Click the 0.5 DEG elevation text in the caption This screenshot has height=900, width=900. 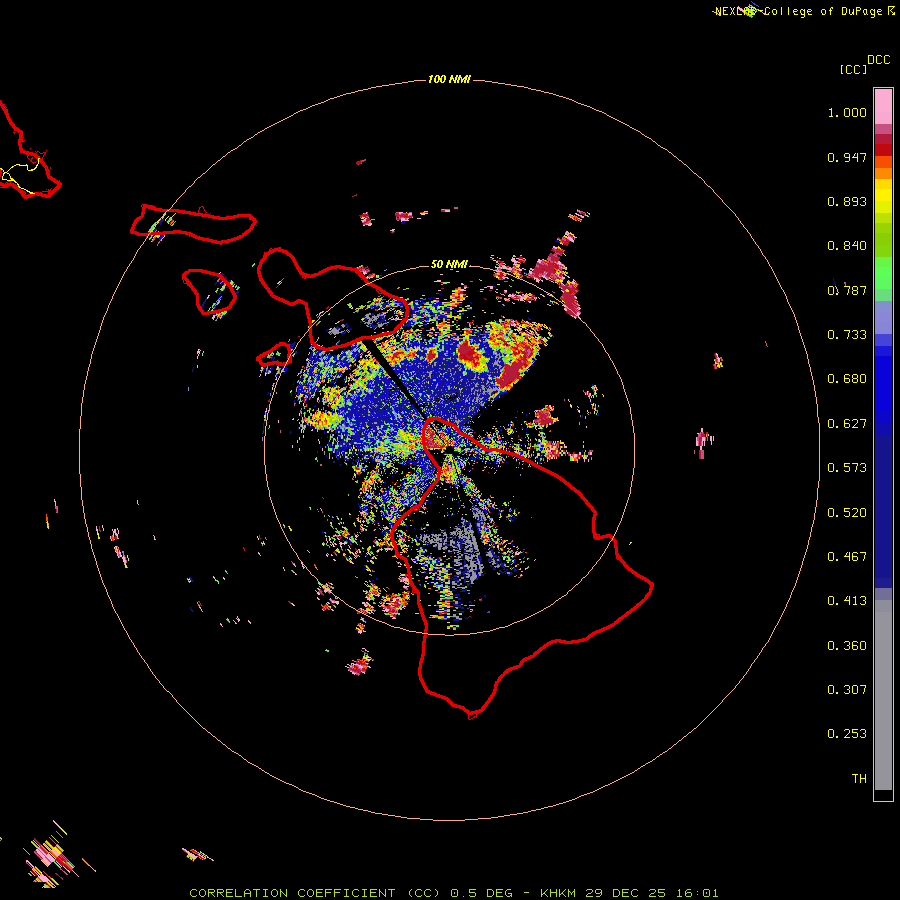481,893
